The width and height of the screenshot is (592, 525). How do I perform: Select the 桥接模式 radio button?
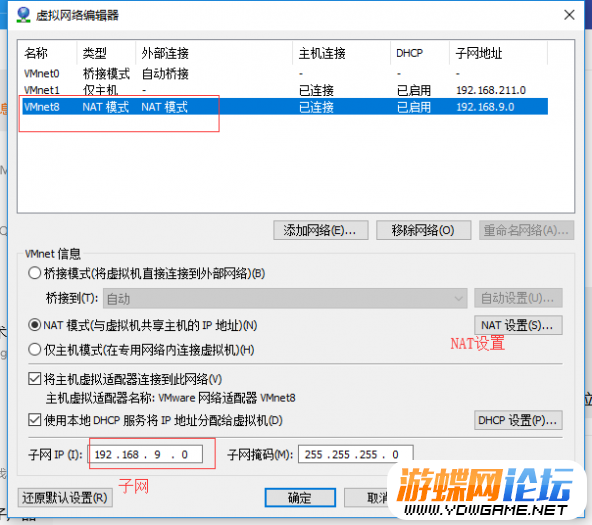34,273
